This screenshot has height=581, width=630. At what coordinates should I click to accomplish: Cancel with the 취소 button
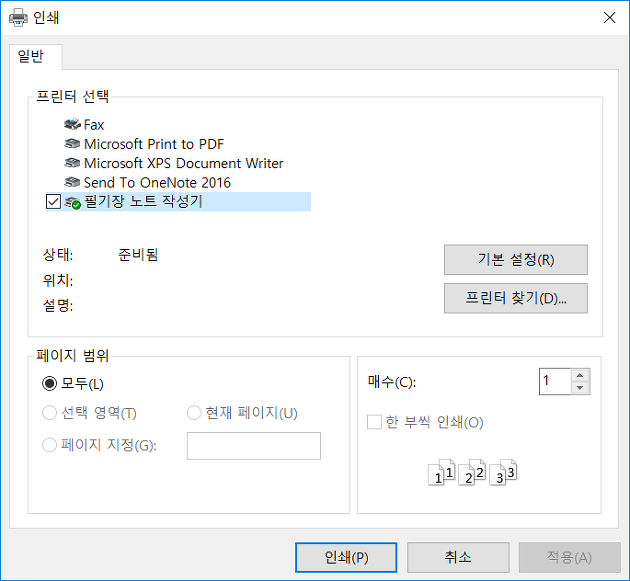click(458, 557)
